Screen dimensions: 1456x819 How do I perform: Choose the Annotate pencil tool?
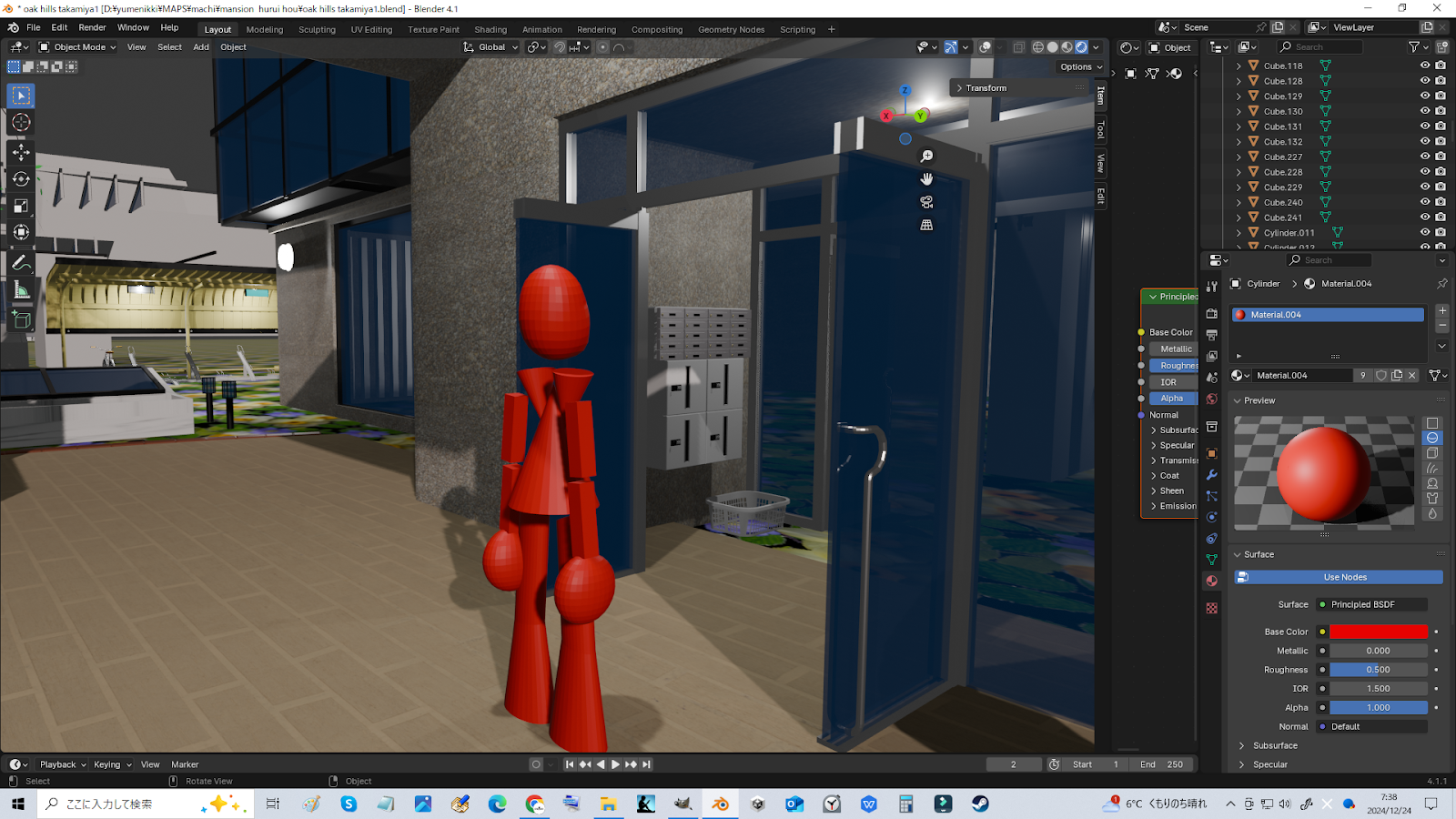point(21,263)
